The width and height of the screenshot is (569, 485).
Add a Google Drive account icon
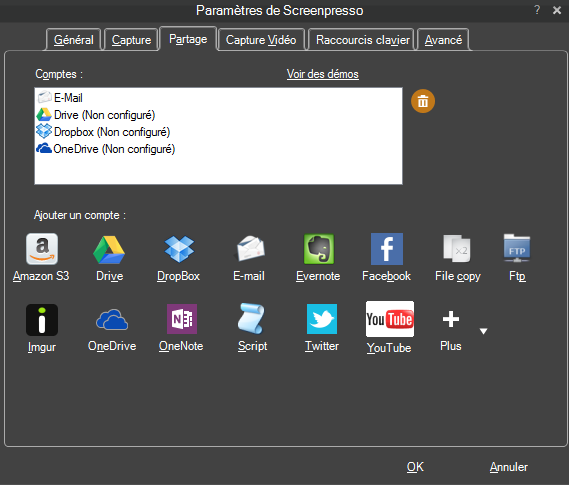pos(109,249)
